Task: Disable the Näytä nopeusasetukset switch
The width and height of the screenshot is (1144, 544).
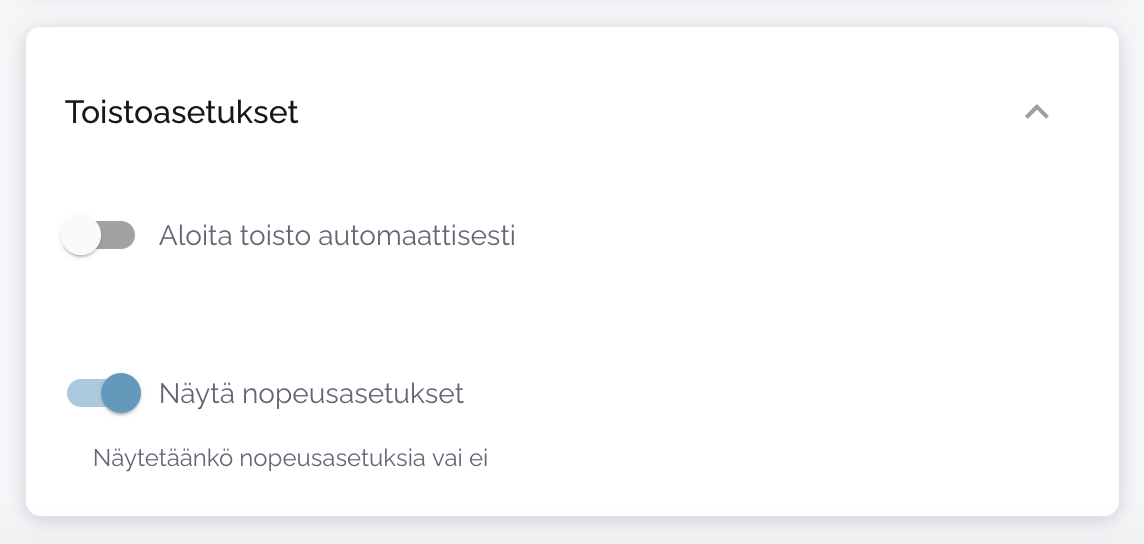Action: 104,393
